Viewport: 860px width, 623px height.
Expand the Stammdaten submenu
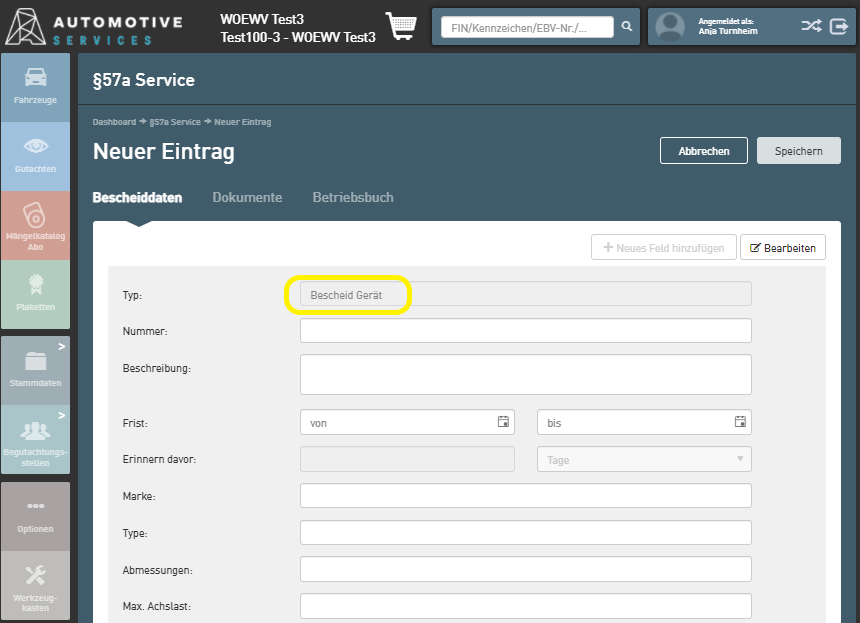pos(35,368)
